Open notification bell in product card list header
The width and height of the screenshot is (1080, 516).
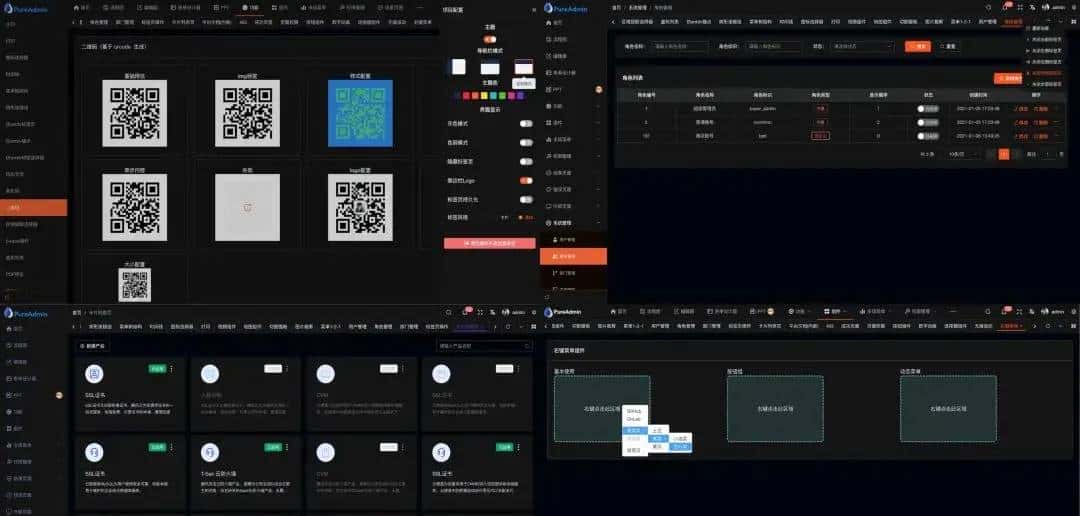tap(465, 312)
